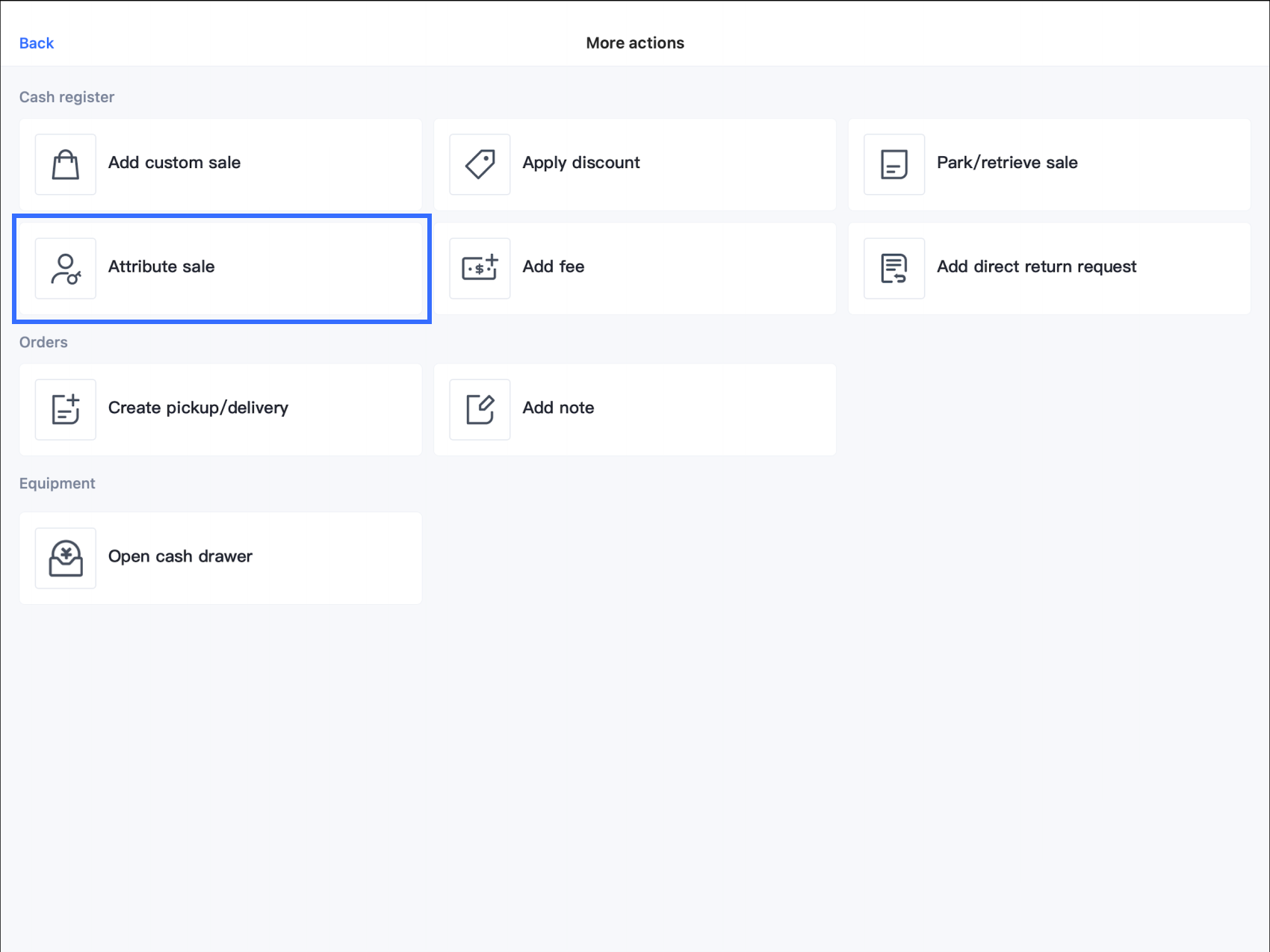Open Park/retrieve sale by its label
Viewport: 1270px width, 952px height.
pyautogui.click(x=1006, y=163)
